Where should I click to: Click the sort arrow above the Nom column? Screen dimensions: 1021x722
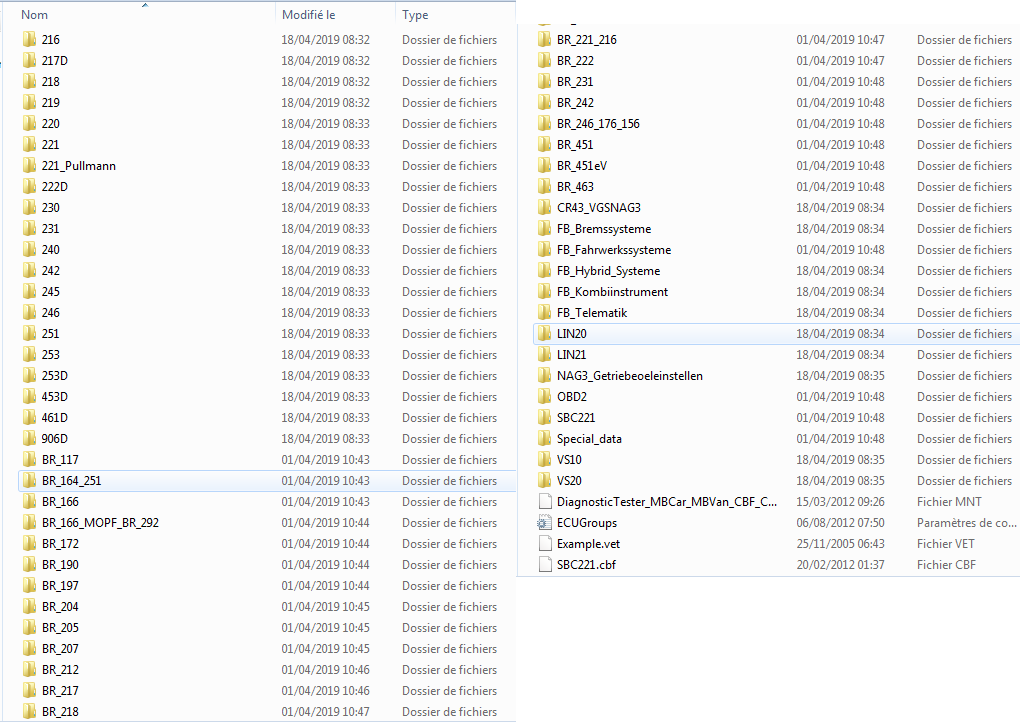point(145,5)
